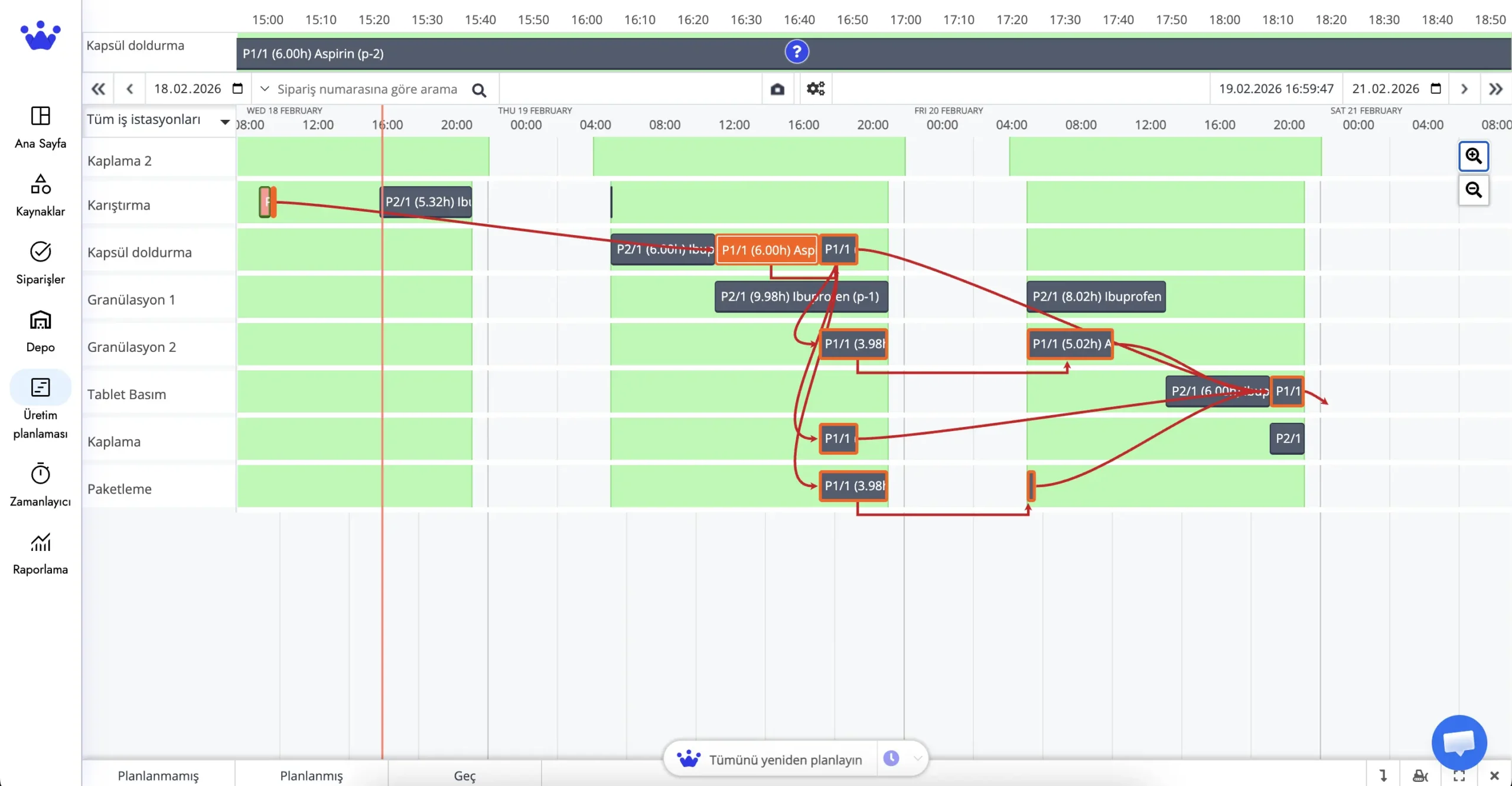Viewport: 1512px width, 786px height.
Task: Select P2/1 (8.02h) Ibuprofen task bar
Action: coord(1096,296)
